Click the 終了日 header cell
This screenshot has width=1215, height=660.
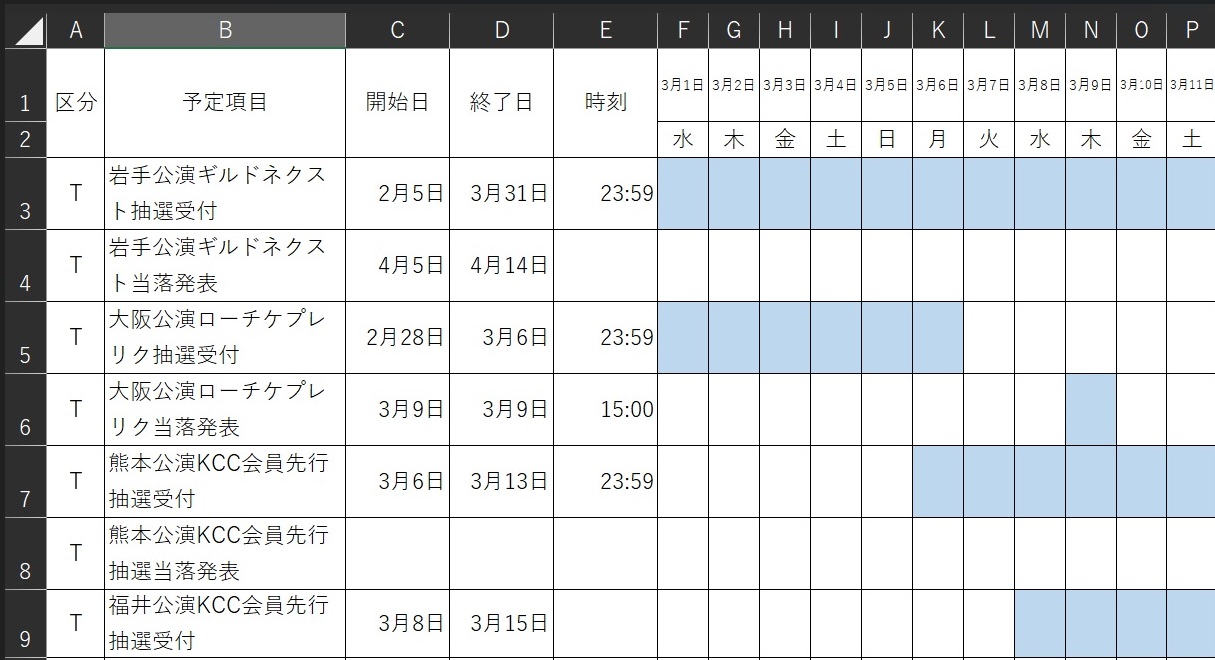pos(502,103)
